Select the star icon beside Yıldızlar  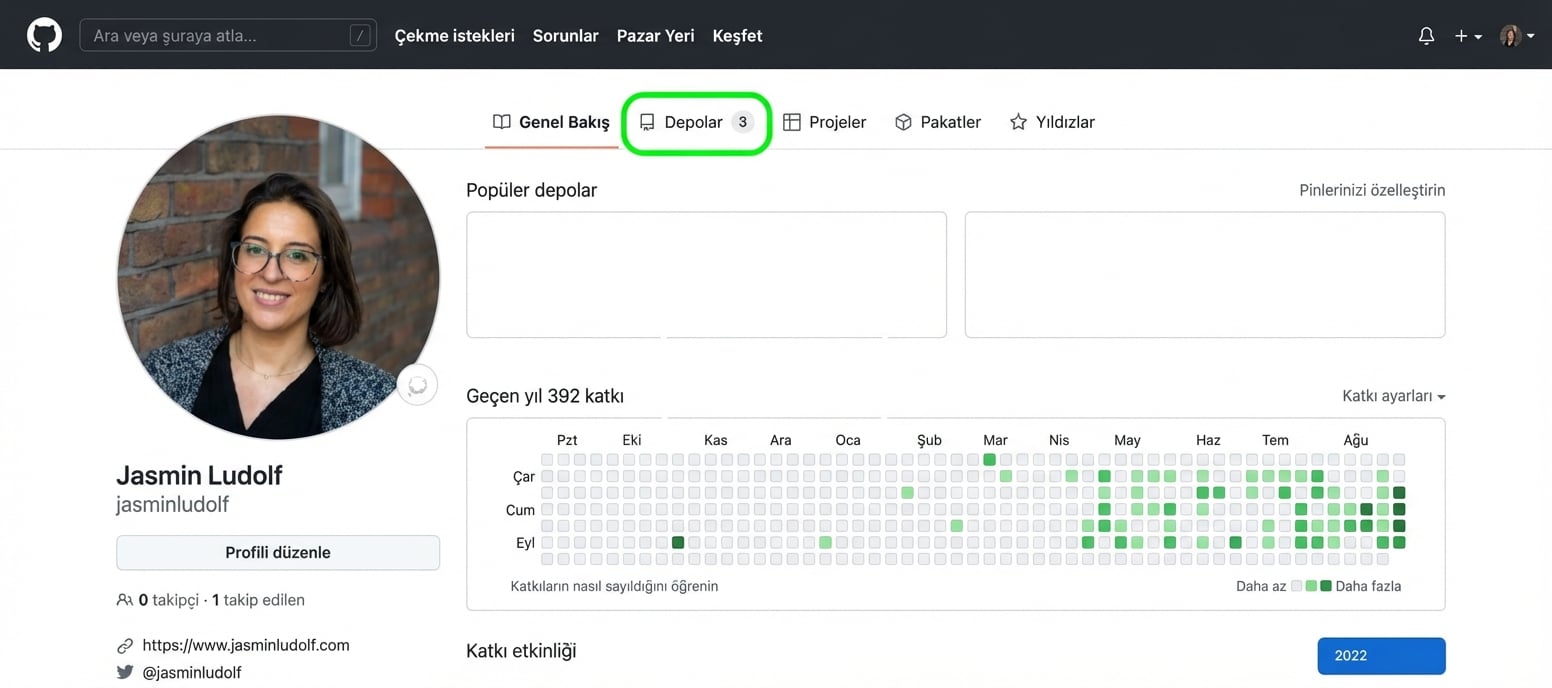coord(1017,121)
